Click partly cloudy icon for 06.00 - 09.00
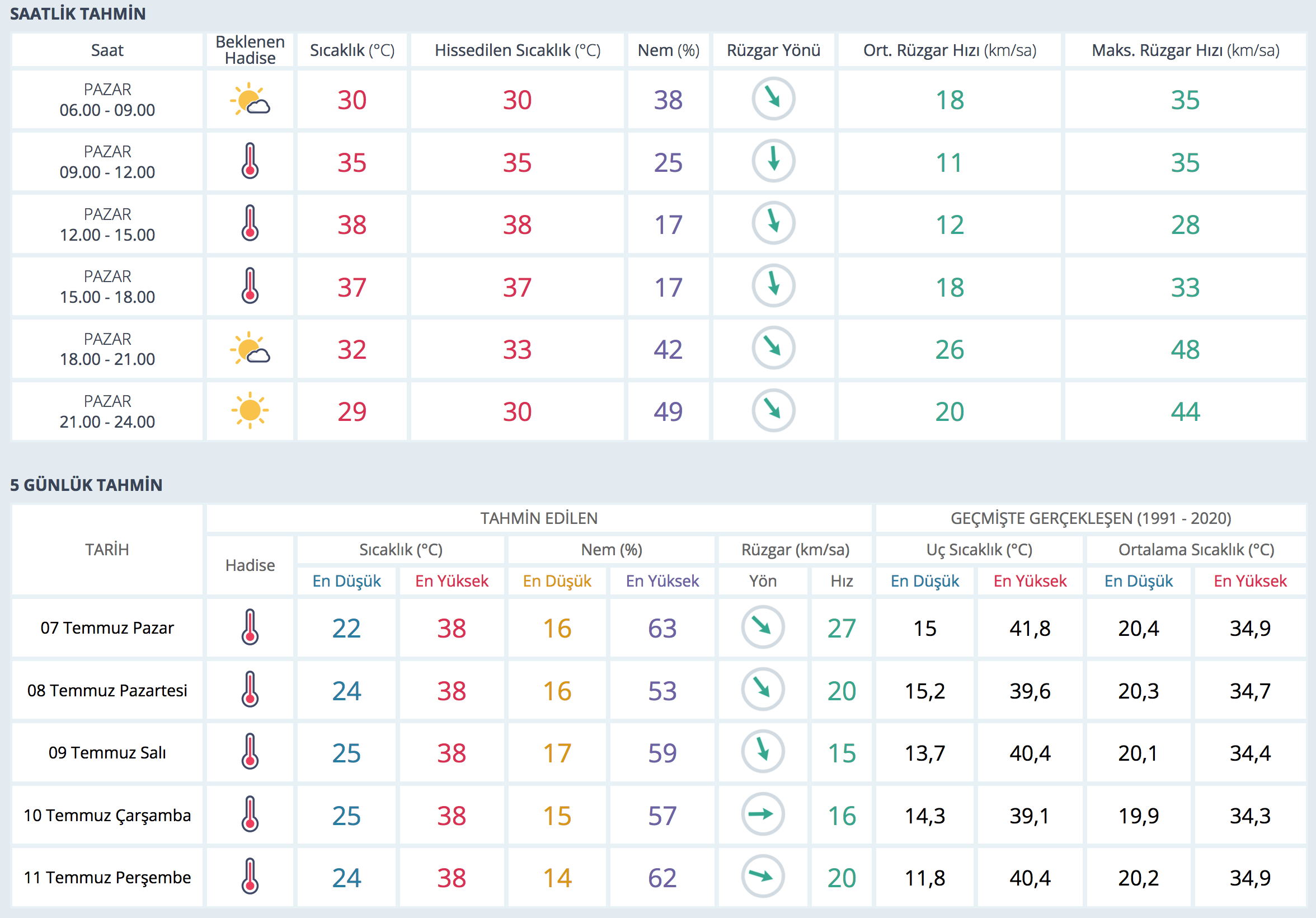Screen dimensions: 1316x918 pyautogui.click(x=250, y=100)
